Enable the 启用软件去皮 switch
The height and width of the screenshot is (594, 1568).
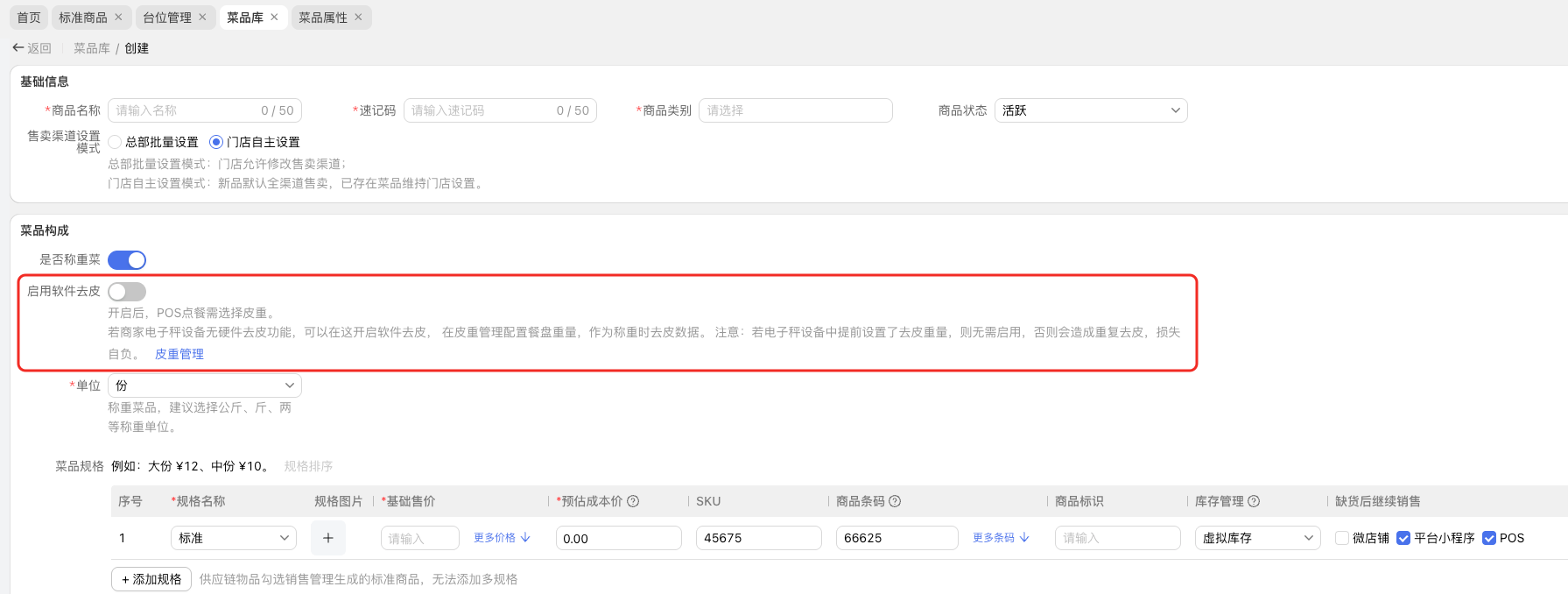[x=127, y=292]
